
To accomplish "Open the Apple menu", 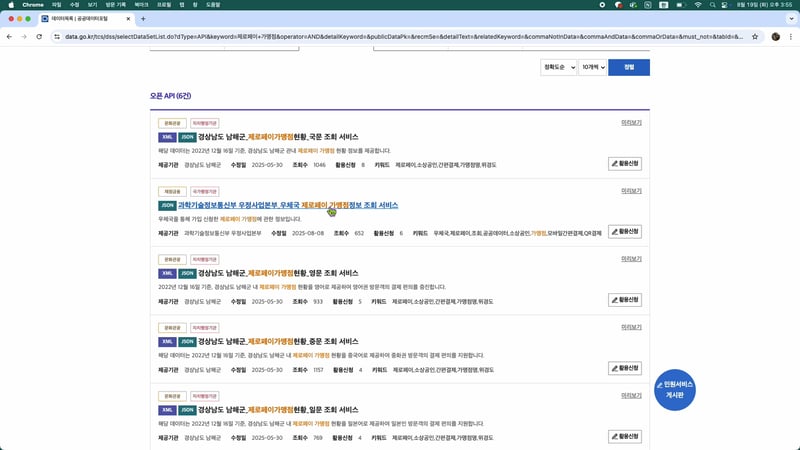I will click(x=11, y=5).
